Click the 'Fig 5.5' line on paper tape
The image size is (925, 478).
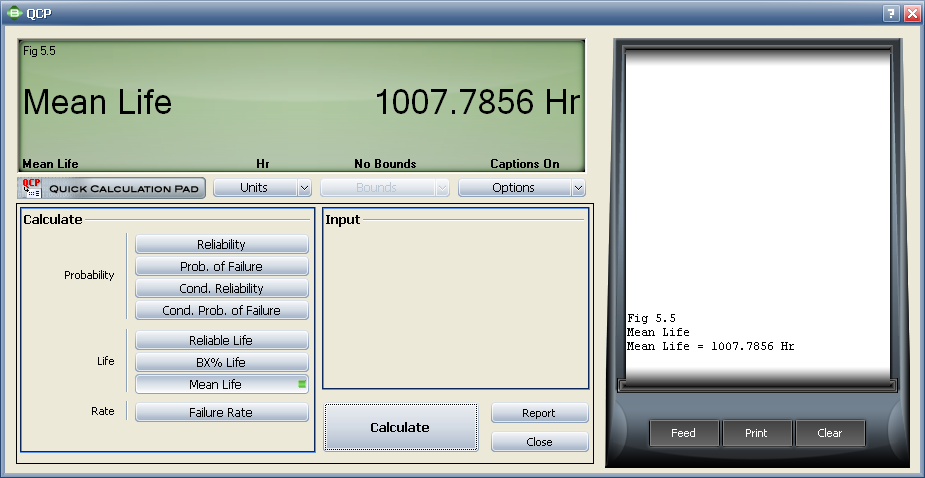click(x=651, y=319)
